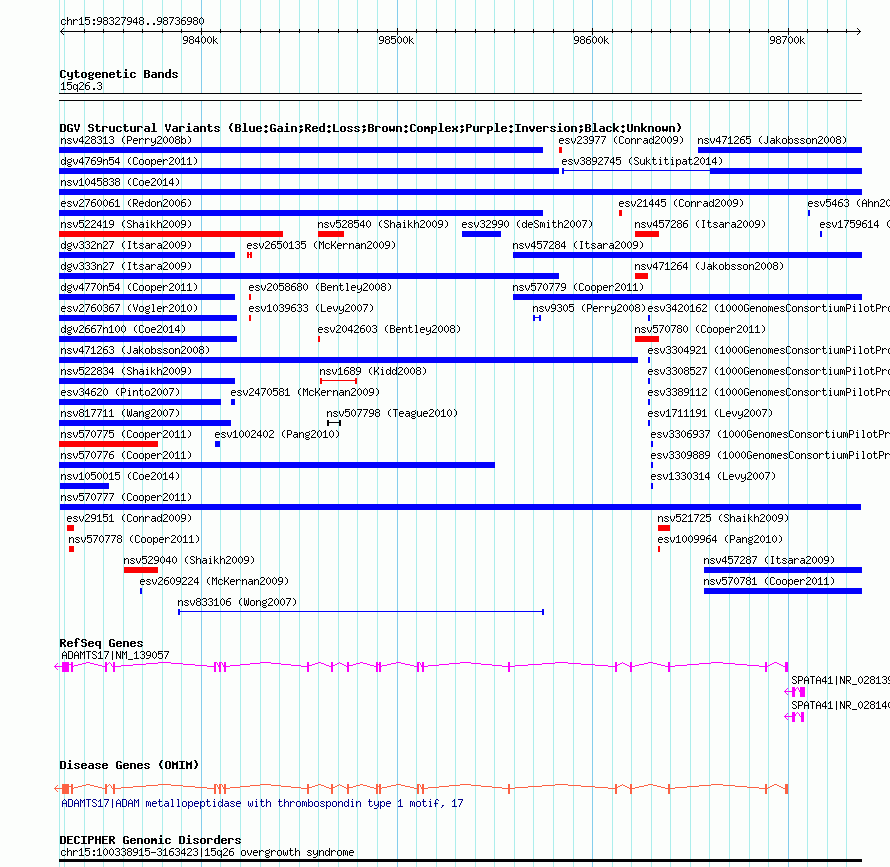
Task: Click the RefSeq Genes track title
Action: coord(101,643)
